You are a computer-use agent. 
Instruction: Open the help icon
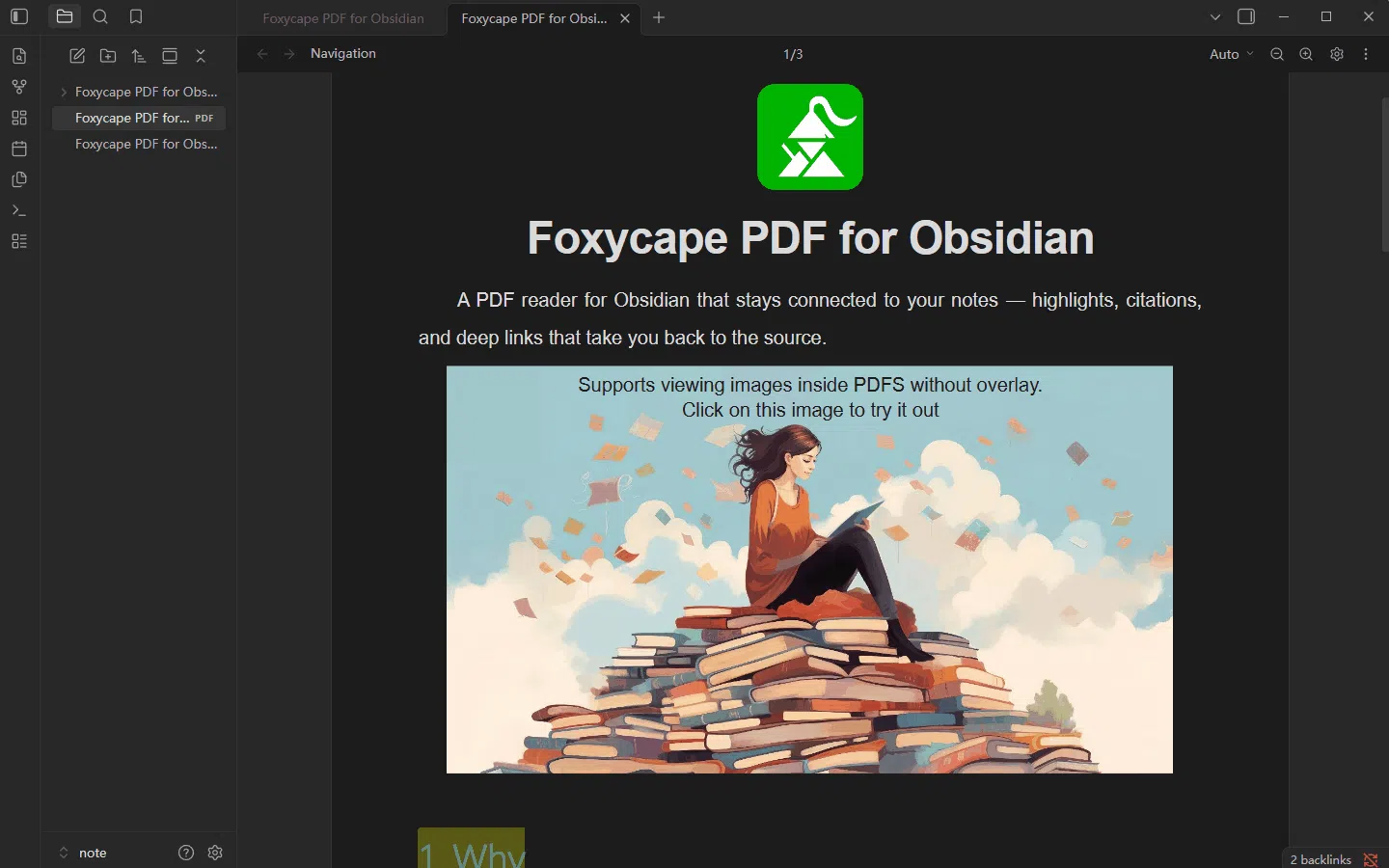point(186,853)
